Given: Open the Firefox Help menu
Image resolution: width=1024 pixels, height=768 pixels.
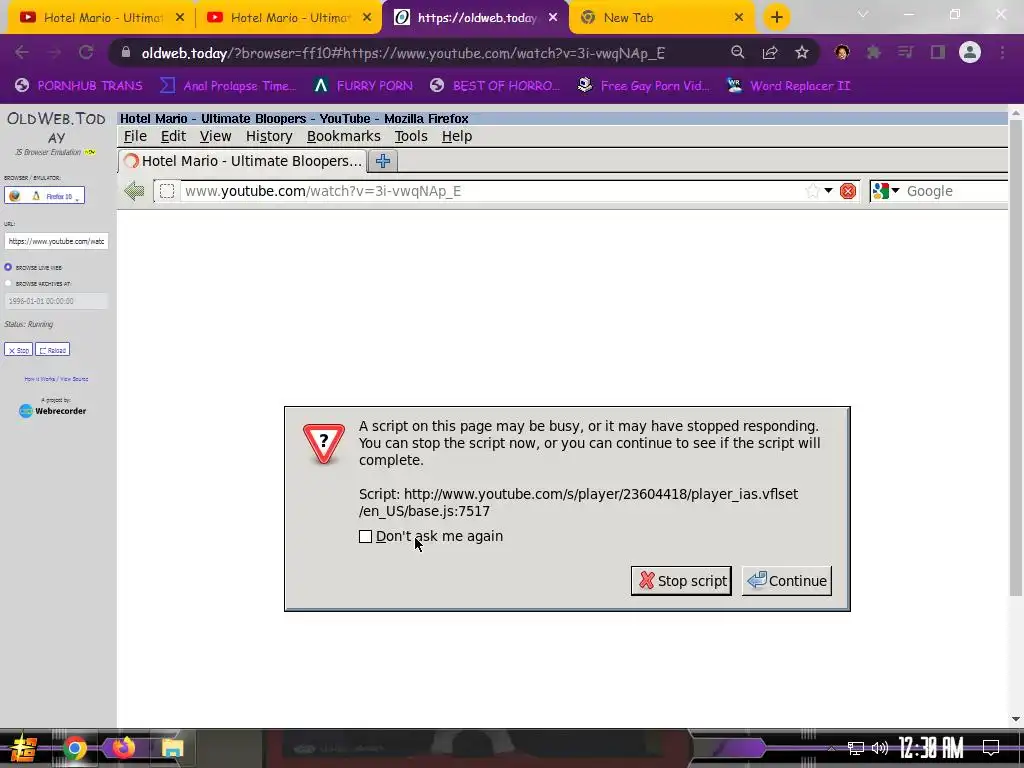Looking at the screenshot, I should [x=456, y=136].
